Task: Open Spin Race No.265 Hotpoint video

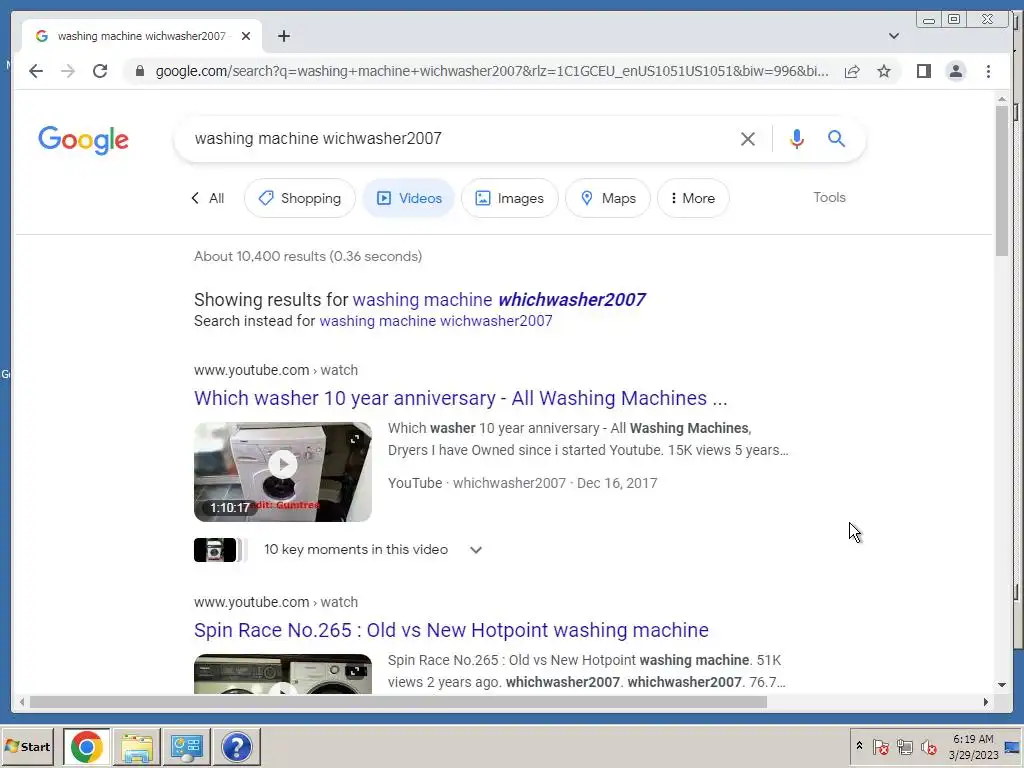Action: pos(451,630)
